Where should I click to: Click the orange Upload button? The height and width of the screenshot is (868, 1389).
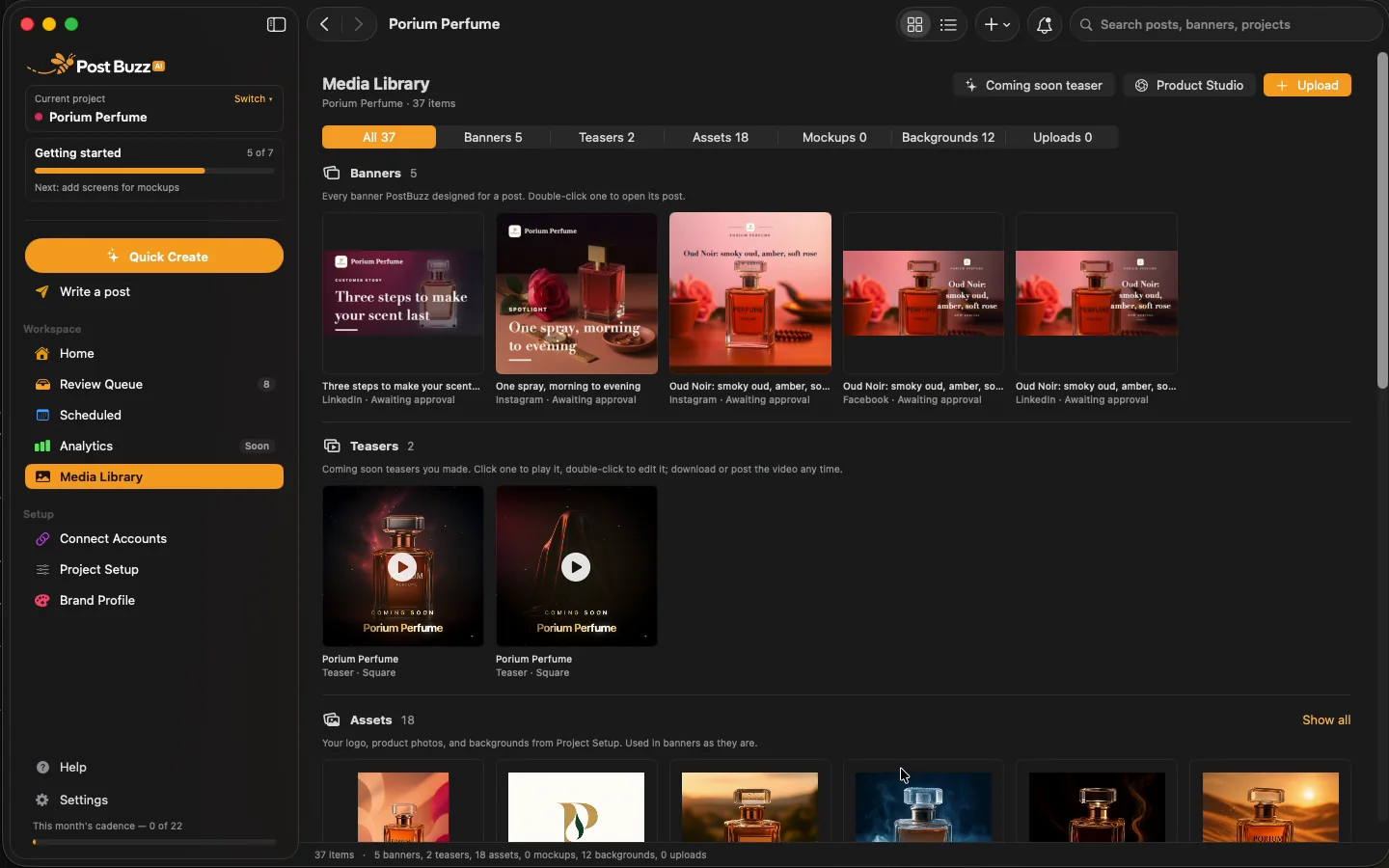click(1307, 86)
